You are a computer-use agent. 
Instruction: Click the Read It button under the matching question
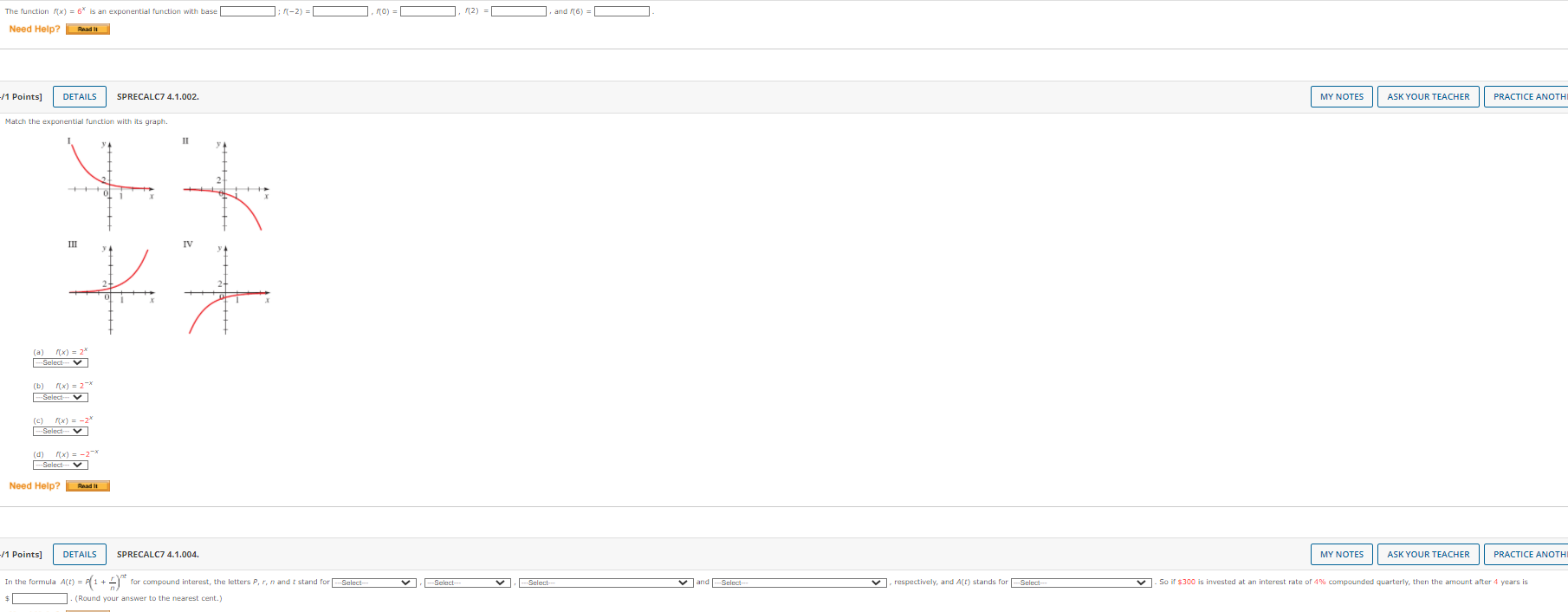click(x=87, y=486)
